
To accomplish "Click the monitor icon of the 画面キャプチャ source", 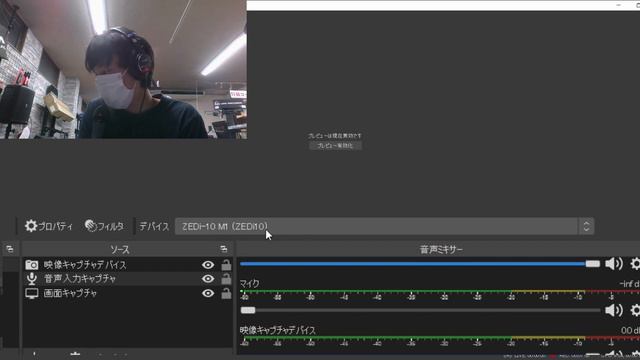I will point(31,293).
